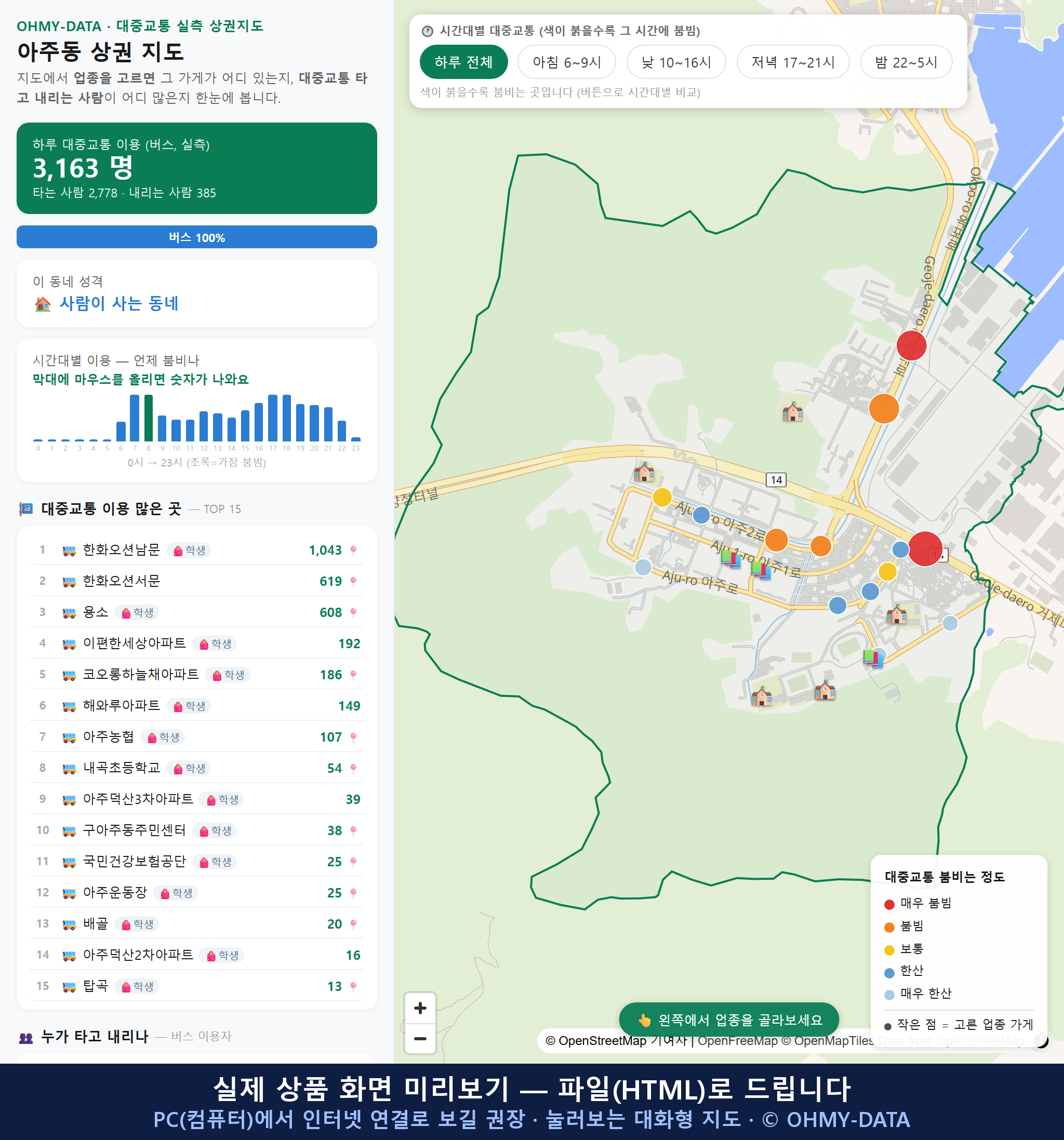Click the bus icon beside 이편한세상아파트
The image size is (1064, 1140).
(x=69, y=644)
